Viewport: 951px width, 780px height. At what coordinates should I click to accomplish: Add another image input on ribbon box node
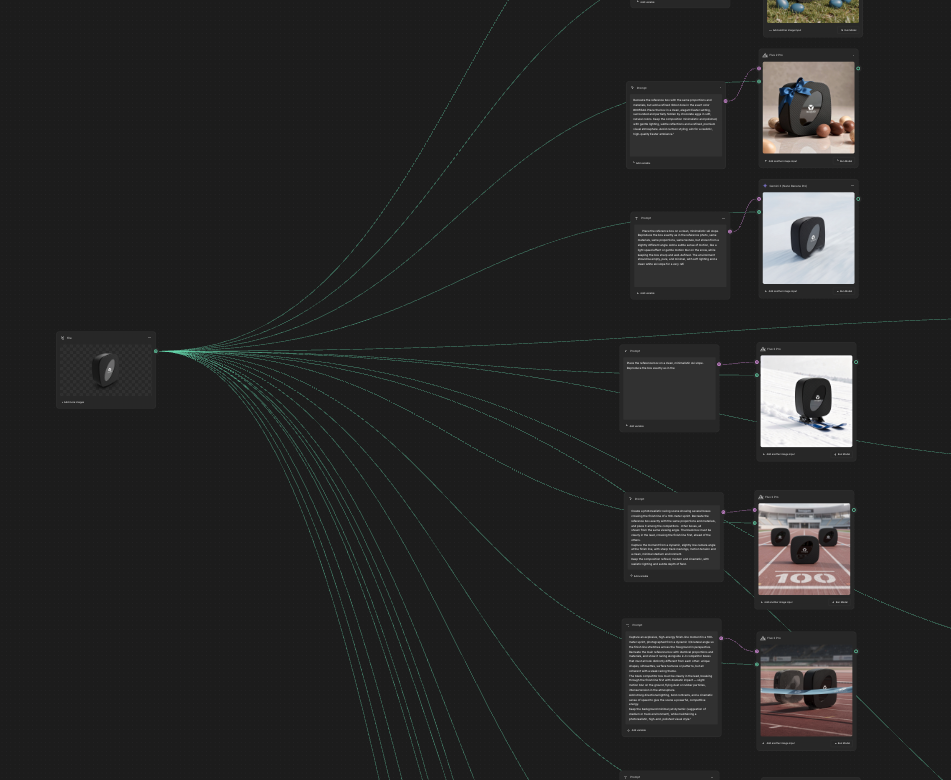click(x=781, y=161)
